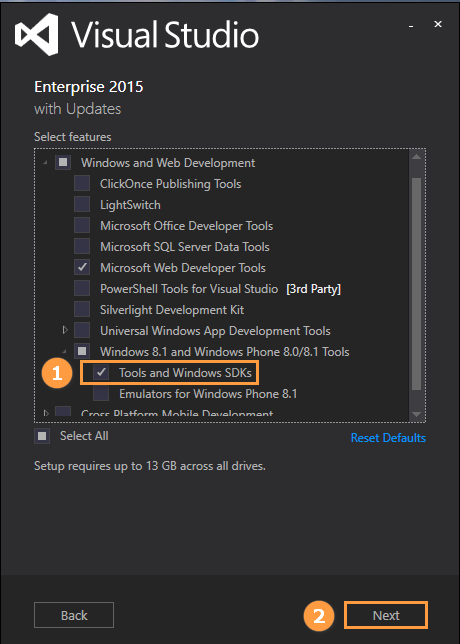The image size is (460, 644).
Task: Minimize the installer window
Action: click(411, 26)
